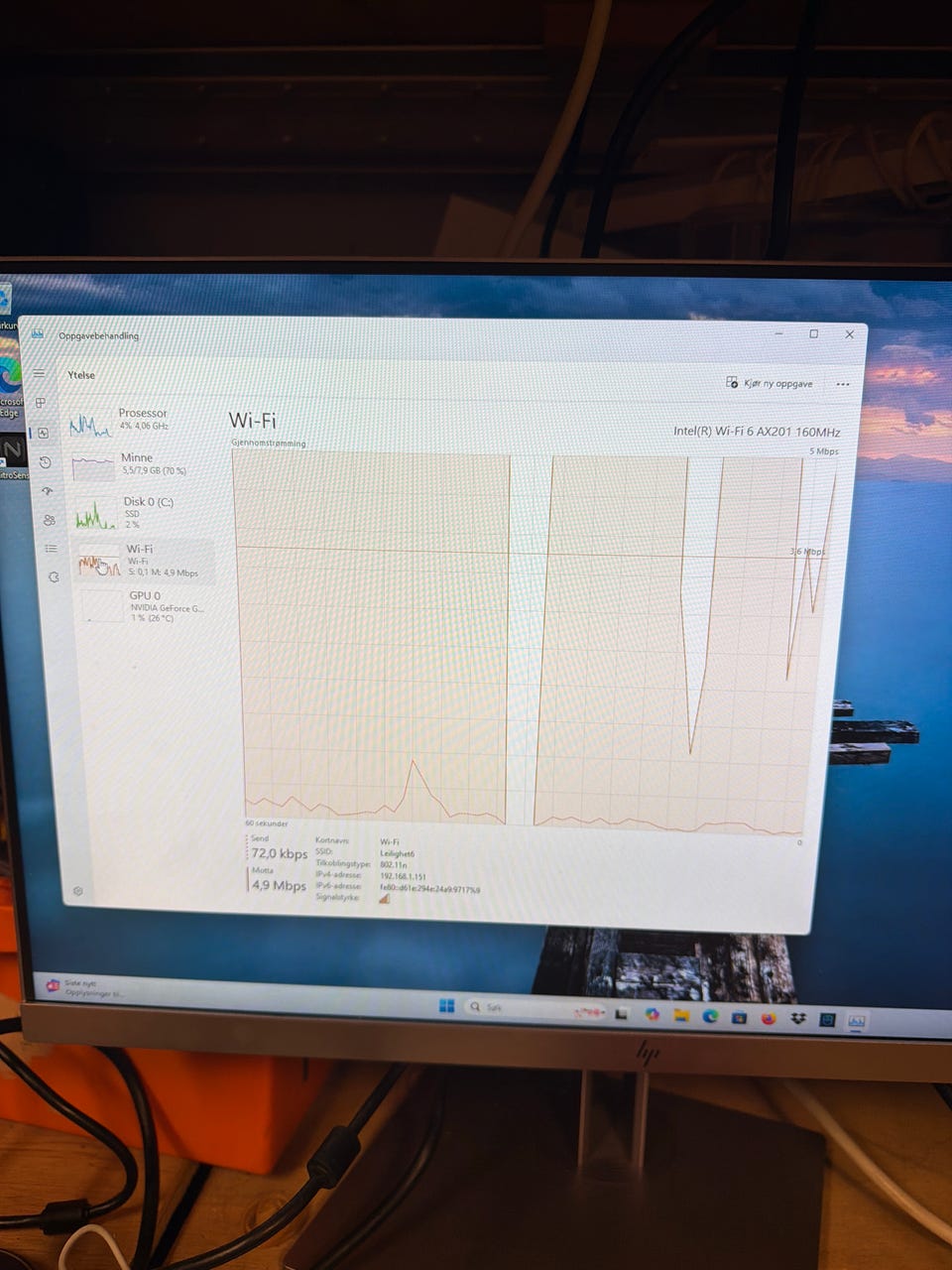Open the hamburger navigation menu
Viewport: 952px width, 1270px height.
(39, 374)
